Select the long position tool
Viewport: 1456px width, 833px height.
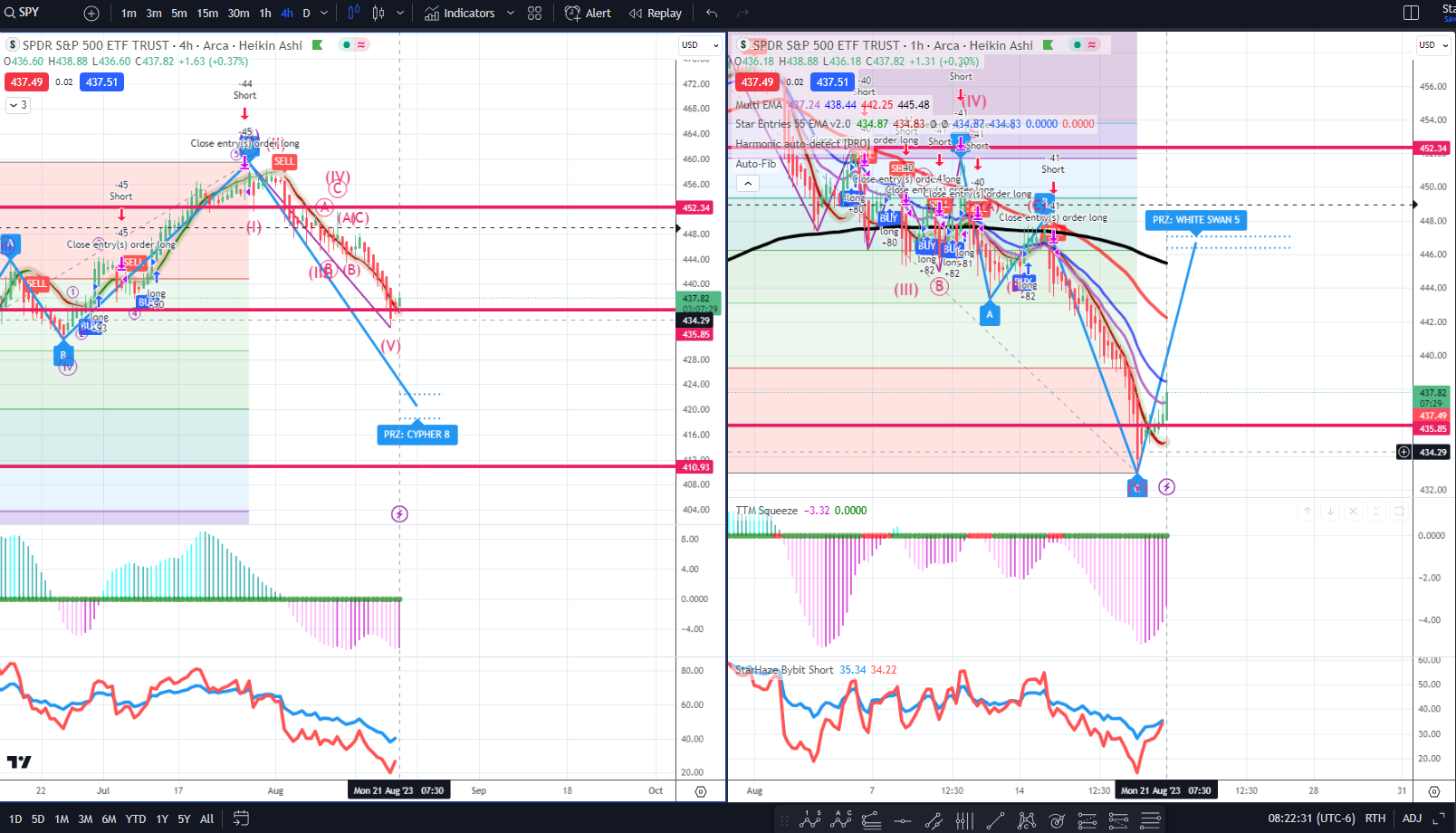click(1087, 821)
